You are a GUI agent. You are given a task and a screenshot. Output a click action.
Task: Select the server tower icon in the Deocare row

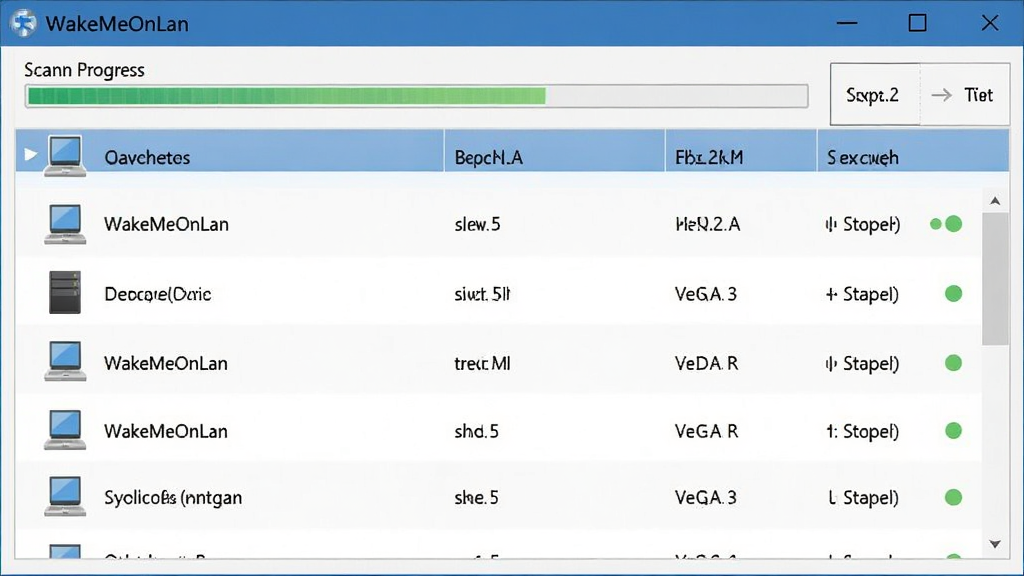(x=65, y=293)
